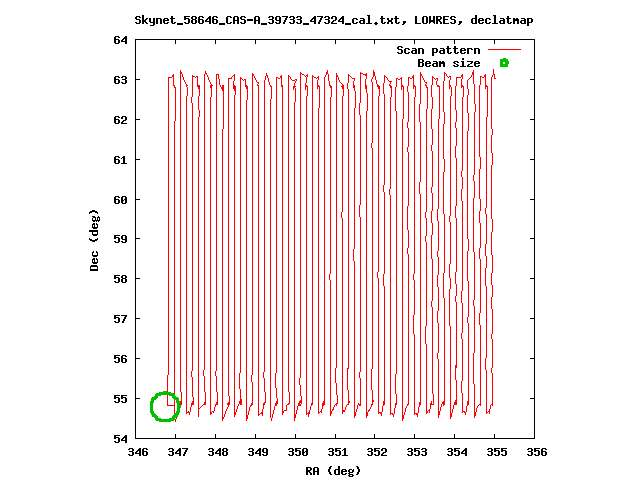Click the RA axis tick label 347
This screenshot has height=480, width=640.
(x=178, y=452)
